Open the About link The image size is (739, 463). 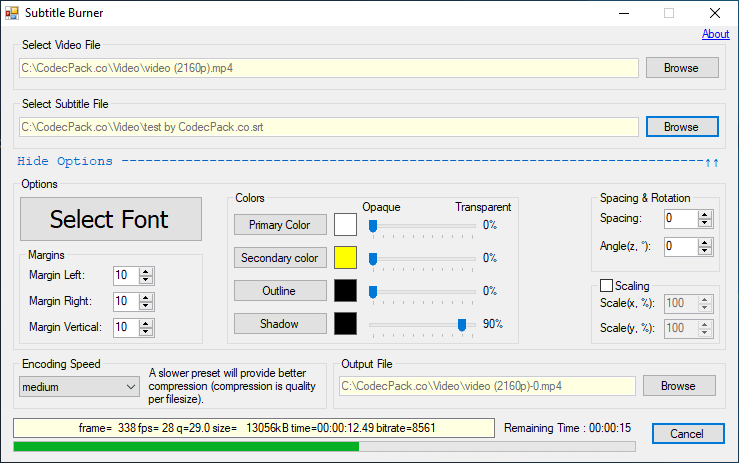pos(715,34)
